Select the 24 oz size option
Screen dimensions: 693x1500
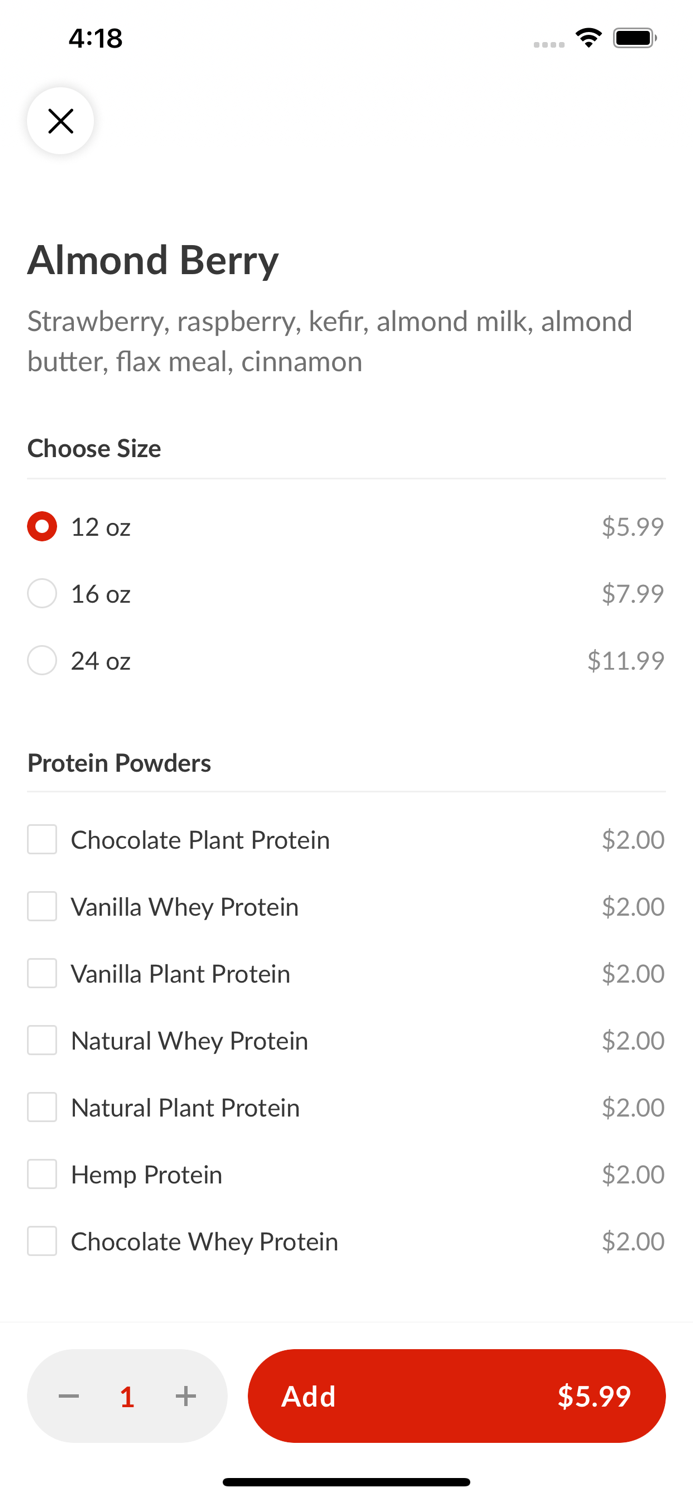(42, 660)
